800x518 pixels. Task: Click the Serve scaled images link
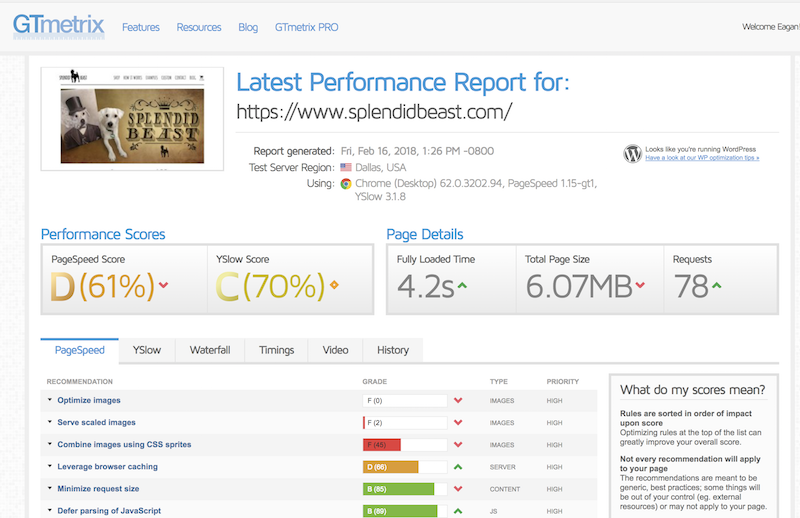pos(96,423)
